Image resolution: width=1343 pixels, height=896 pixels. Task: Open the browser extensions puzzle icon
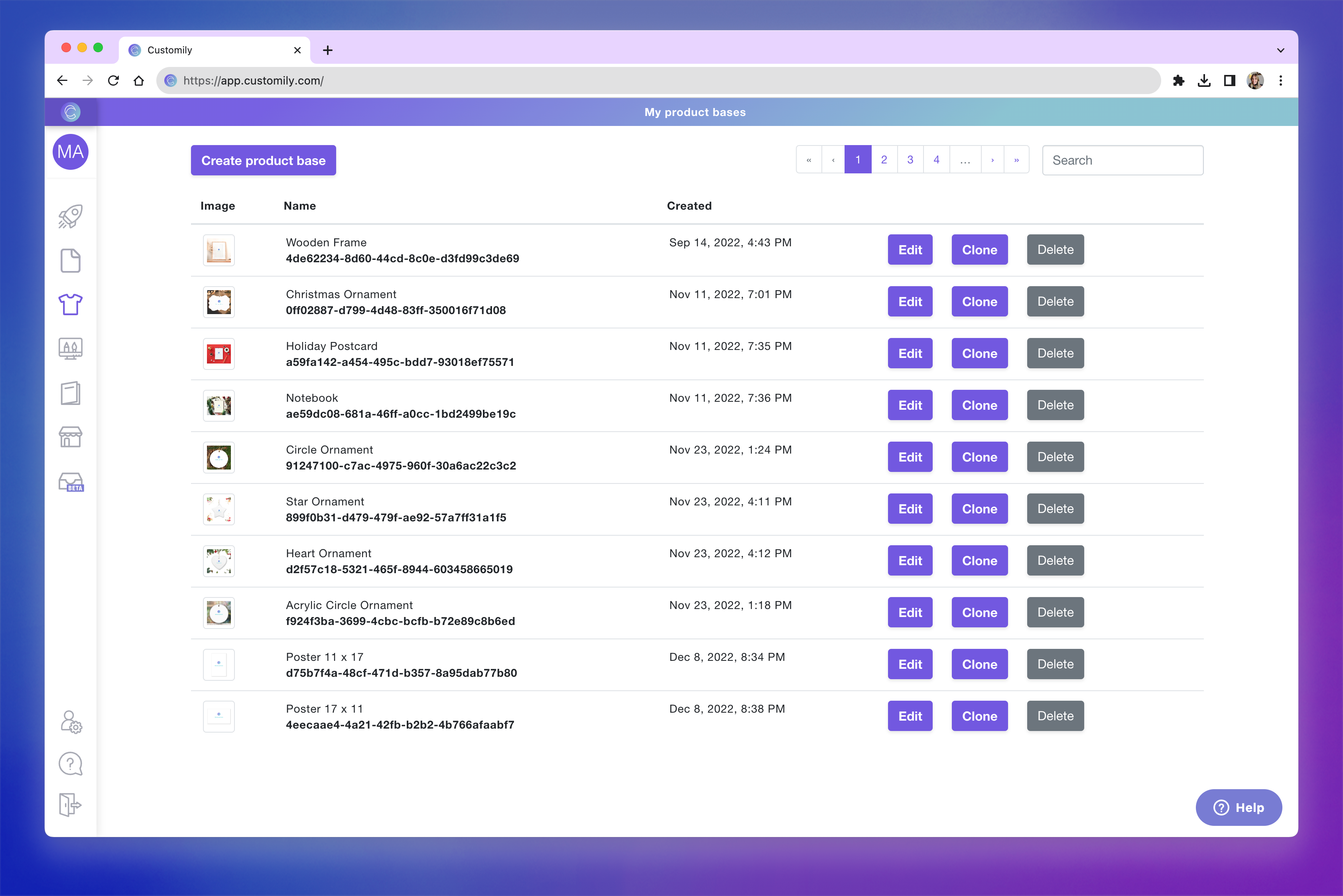point(1178,81)
